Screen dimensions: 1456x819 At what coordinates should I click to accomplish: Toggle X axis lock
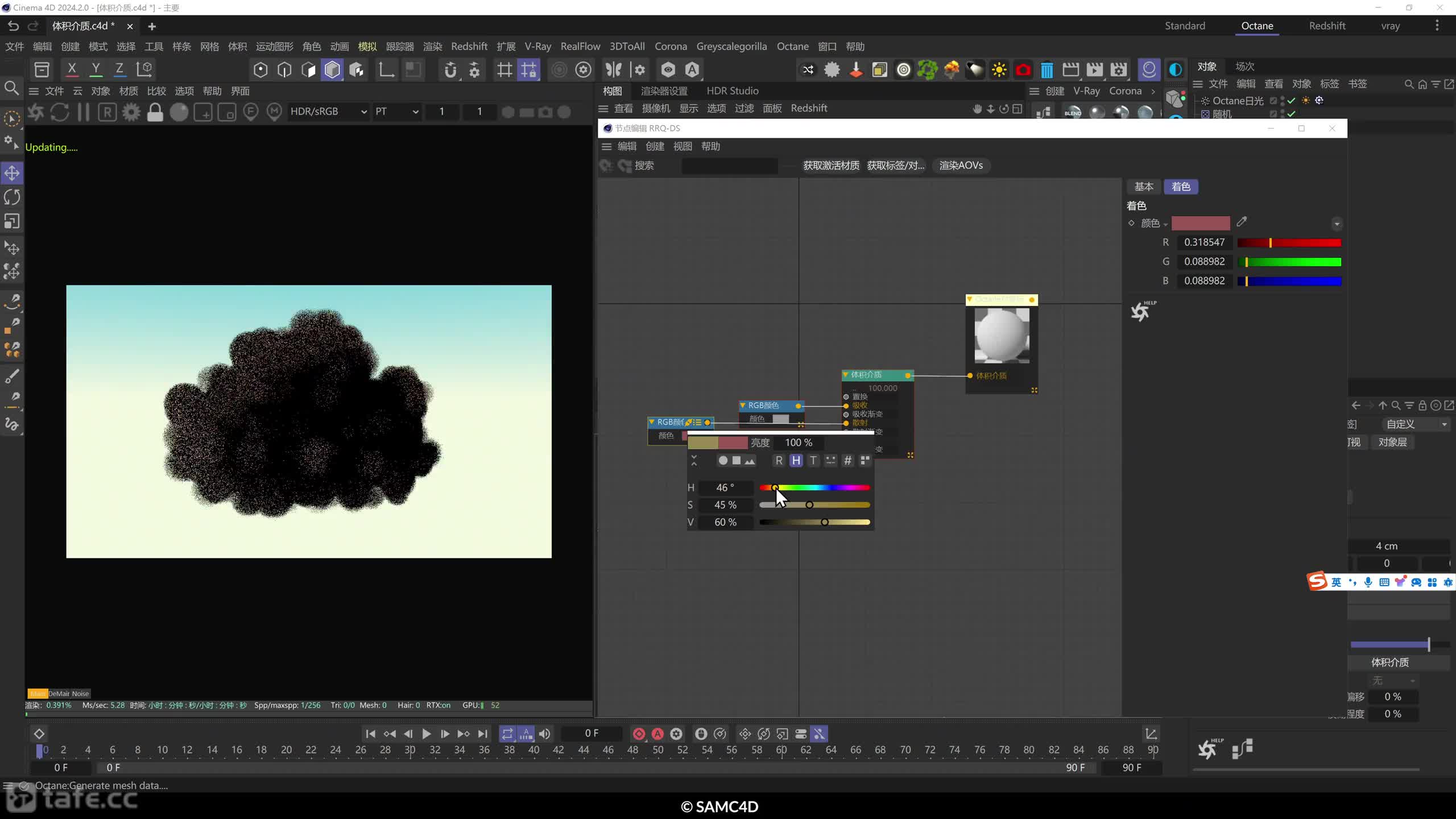pyautogui.click(x=72, y=69)
